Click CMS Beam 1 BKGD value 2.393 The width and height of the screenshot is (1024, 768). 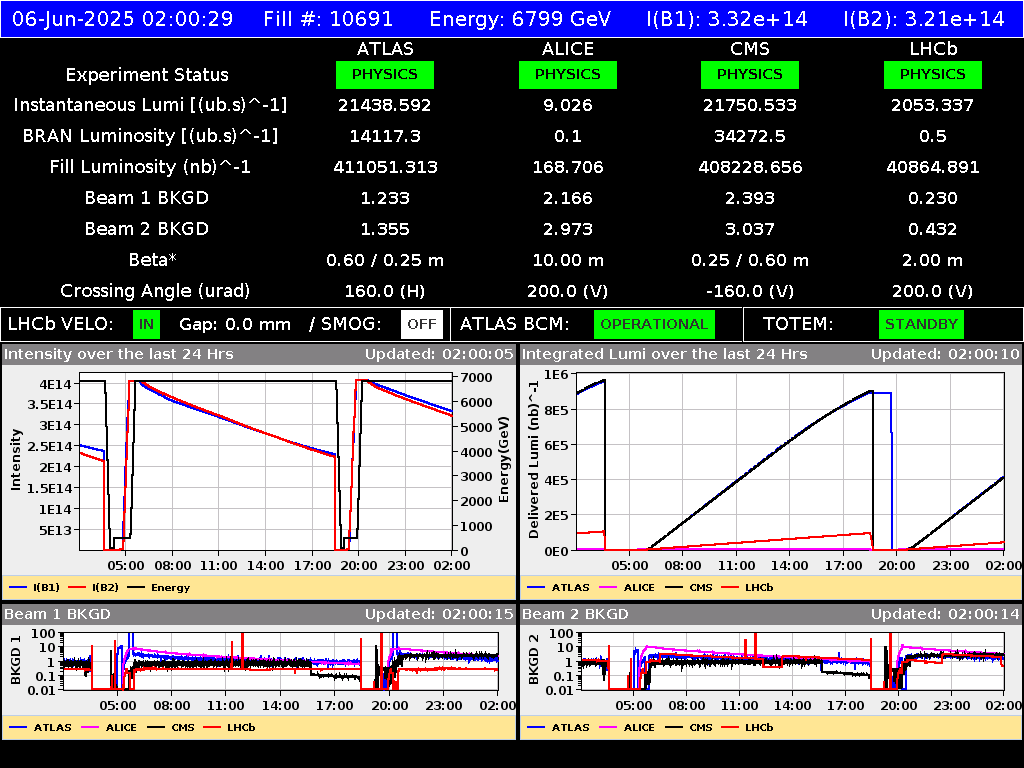[x=750, y=198]
